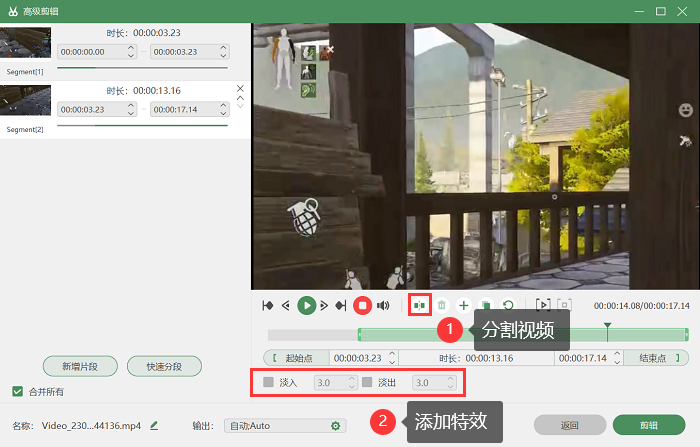Remove Segment[2] with the X icon
Image resolution: width=700 pixels, height=447 pixels.
coord(240,88)
